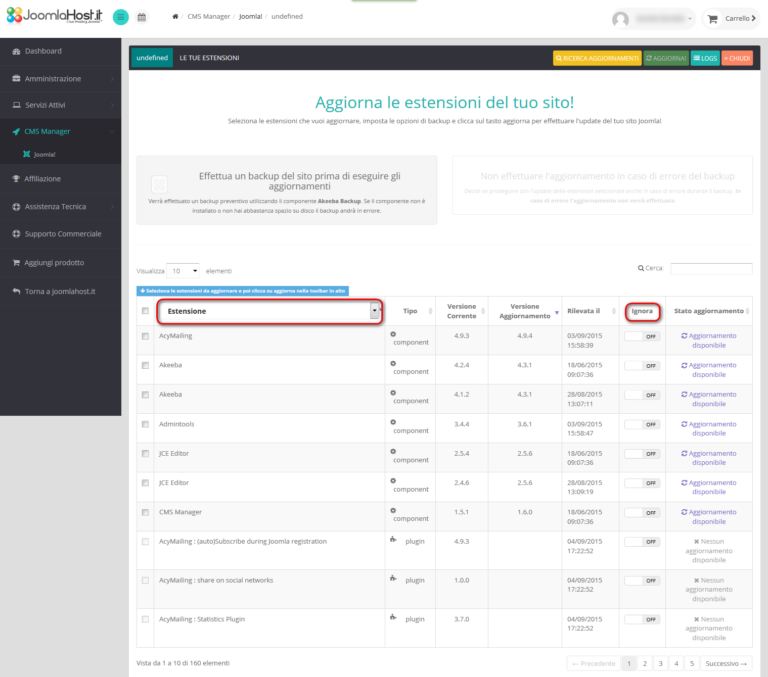The width and height of the screenshot is (768, 677).
Task: Click the search magnifier icon near Cerca
Action: click(x=641, y=268)
